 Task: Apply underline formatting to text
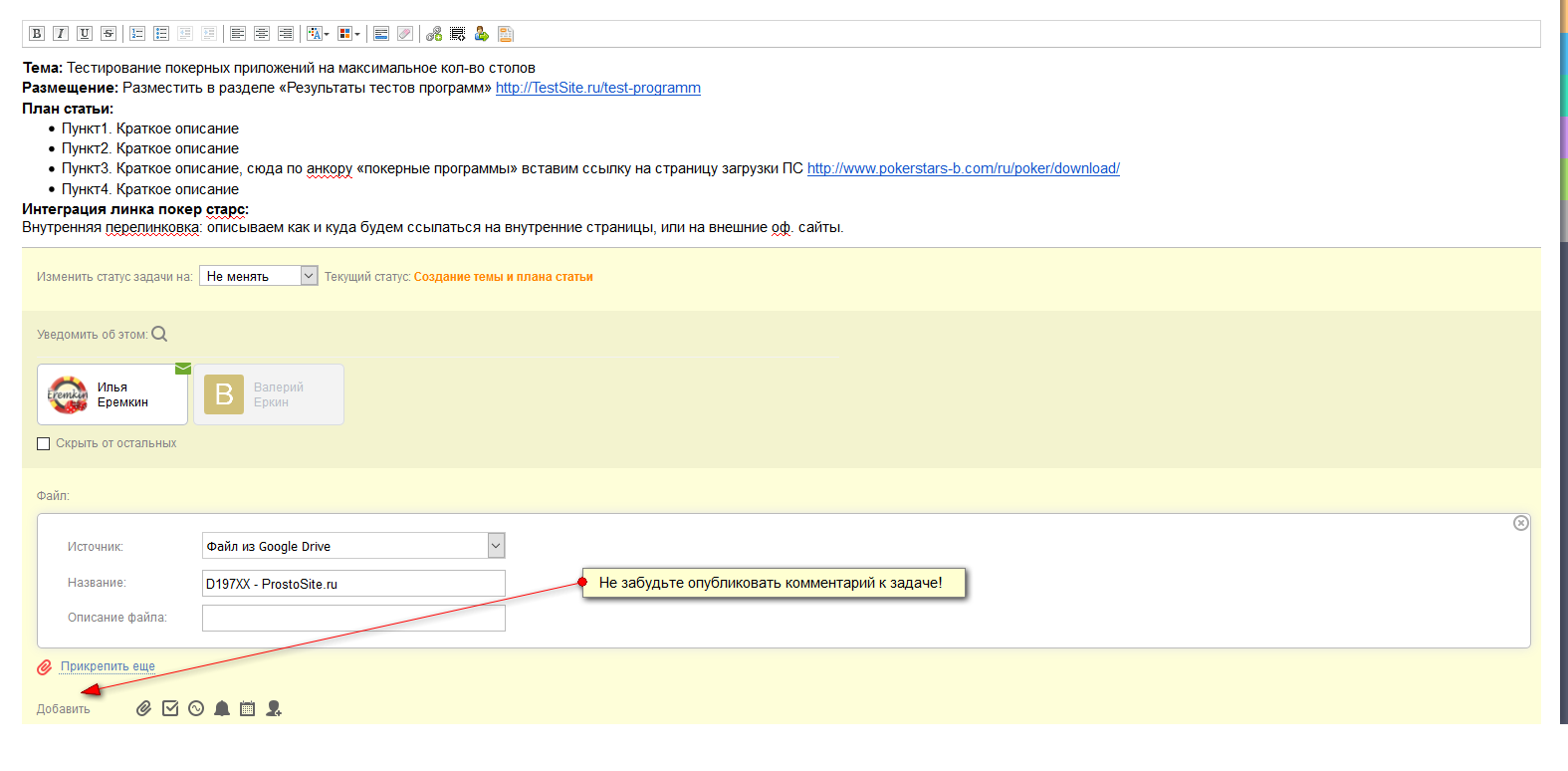click(x=85, y=34)
